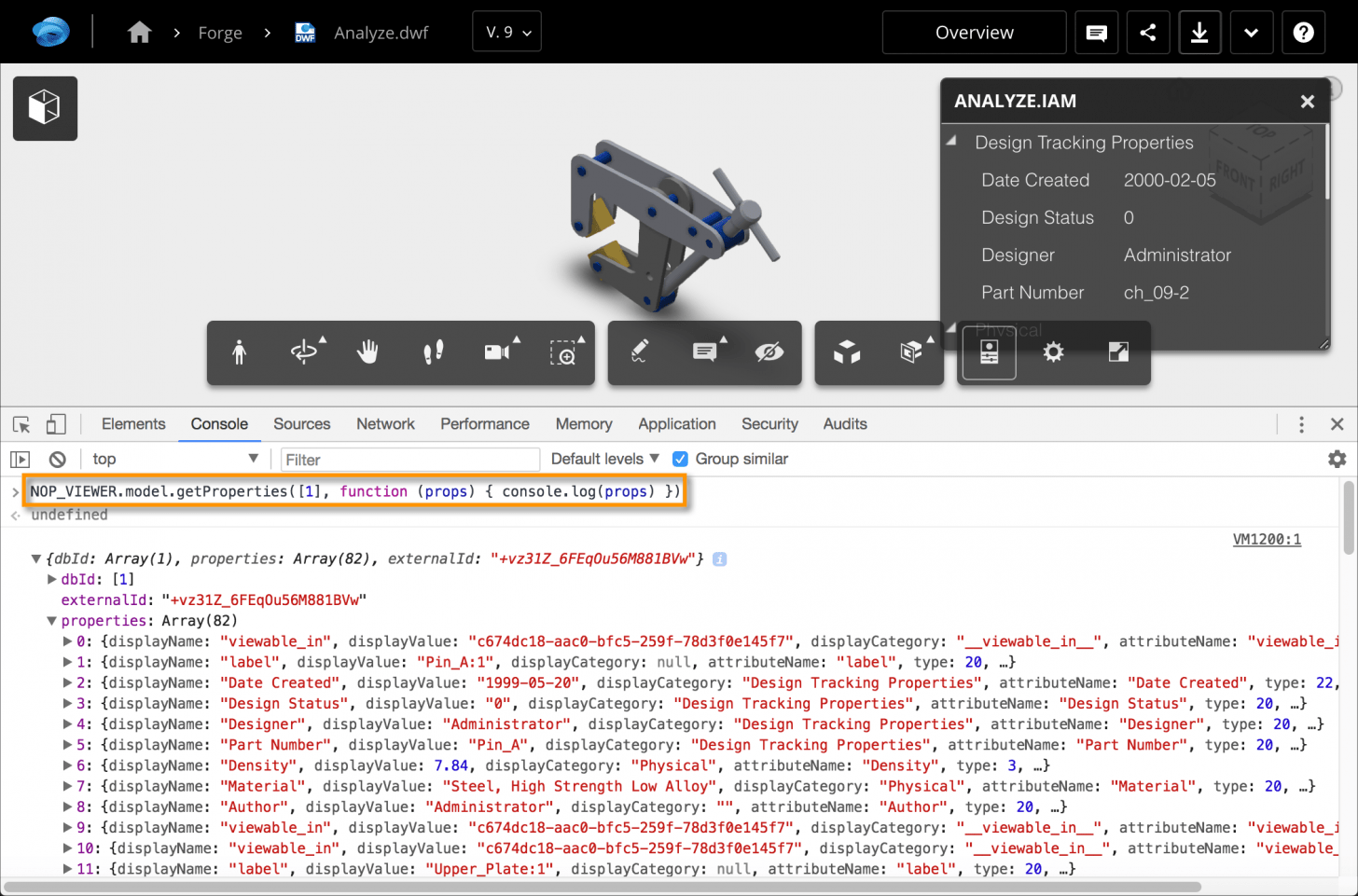This screenshot has width=1358, height=896.
Task: Click the console Filter input field
Action: 410,460
